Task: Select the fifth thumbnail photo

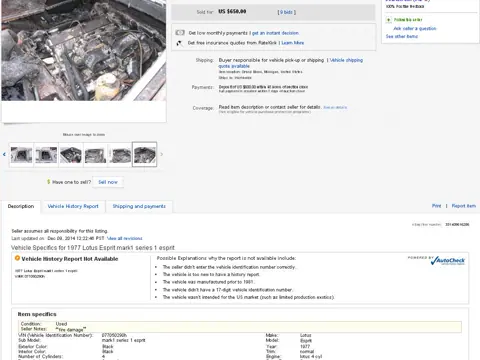Action: (120, 155)
